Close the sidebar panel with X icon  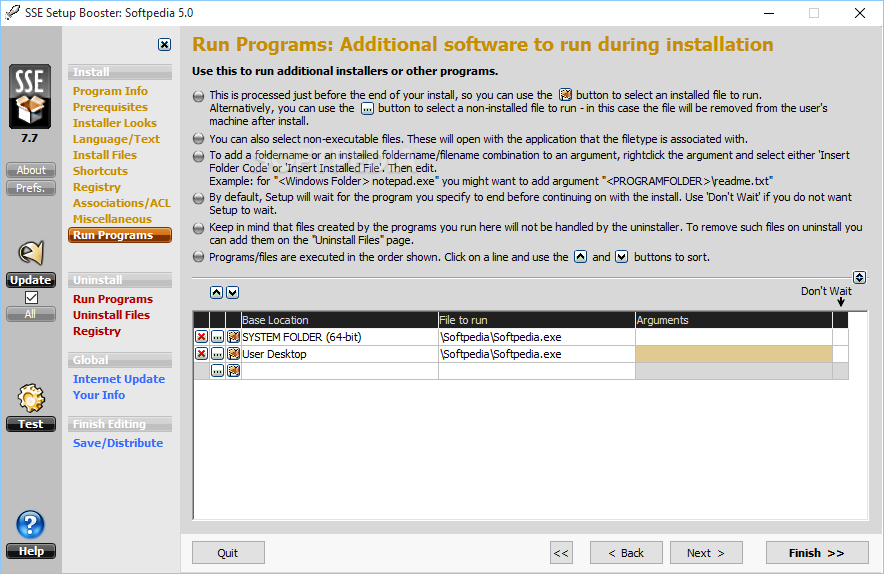pos(165,45)
